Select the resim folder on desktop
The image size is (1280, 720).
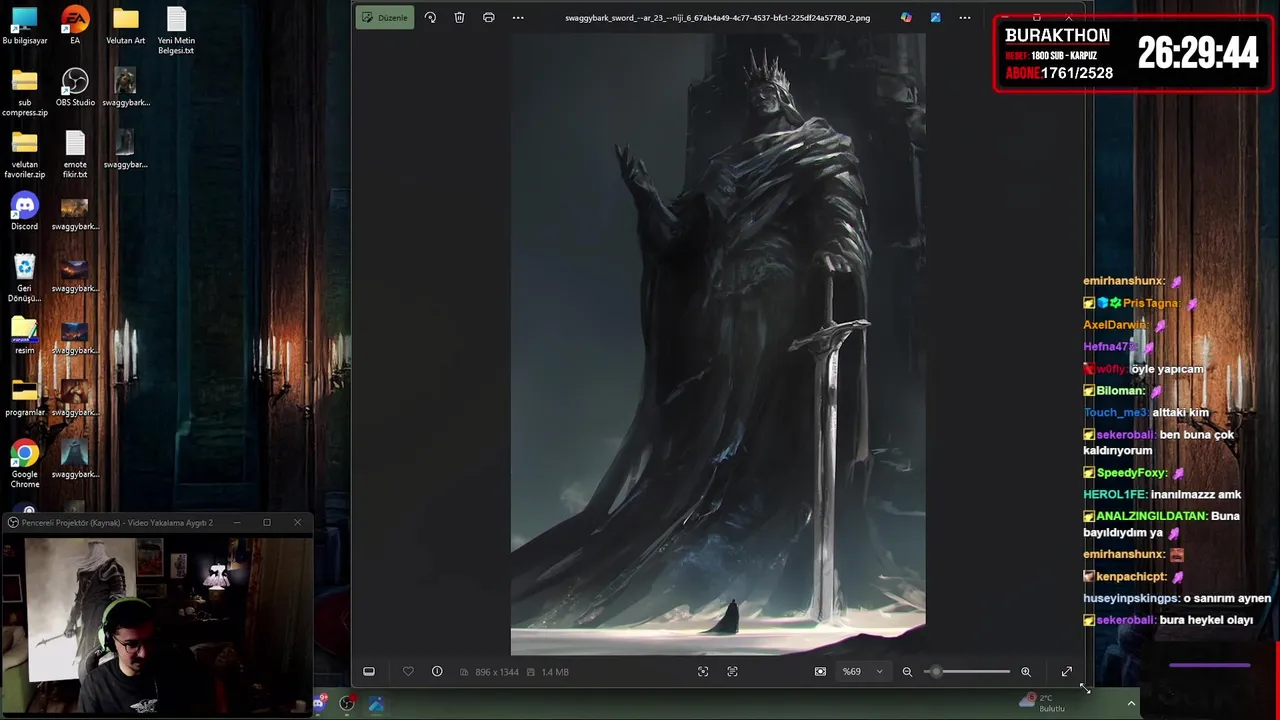(x=24, y=336)
